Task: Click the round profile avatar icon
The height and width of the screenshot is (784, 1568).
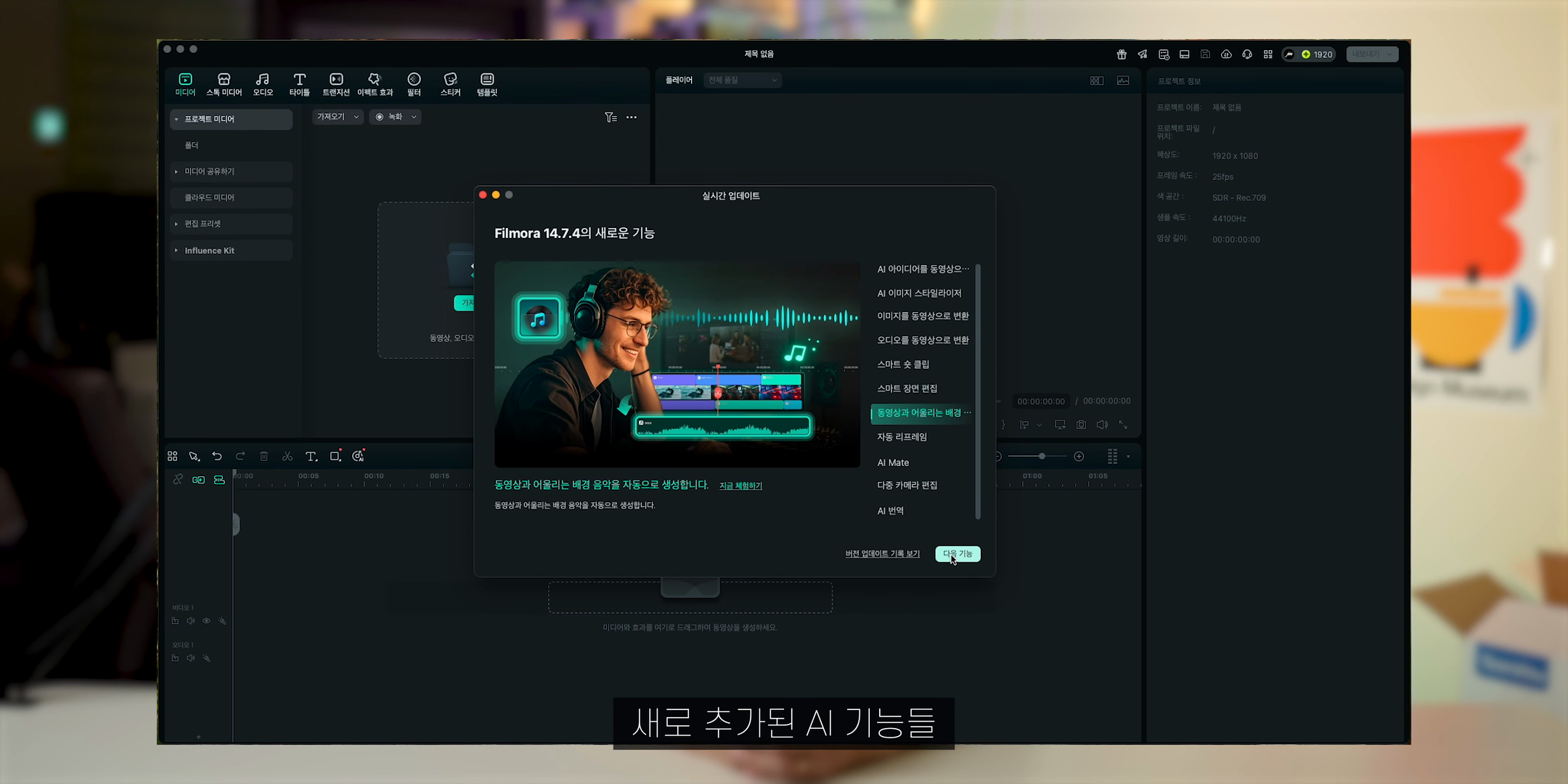Action: click(1289, 54)
